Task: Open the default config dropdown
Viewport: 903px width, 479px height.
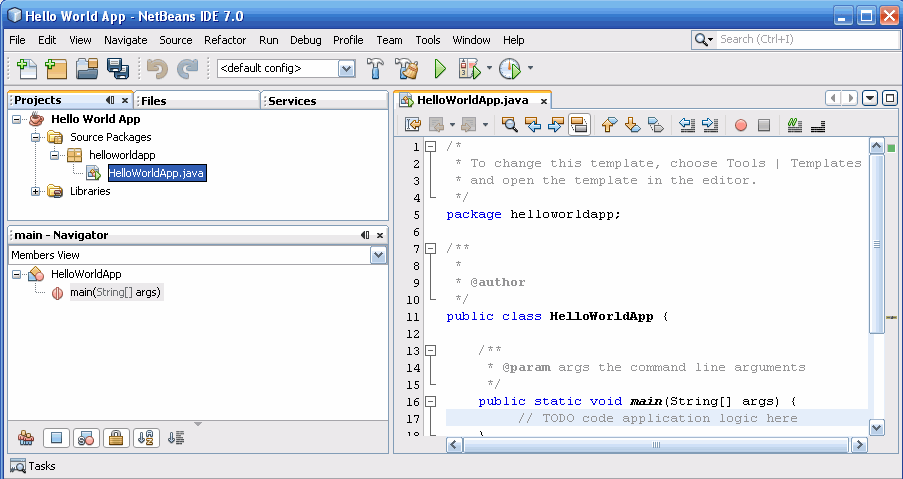Action: (346, 69)
